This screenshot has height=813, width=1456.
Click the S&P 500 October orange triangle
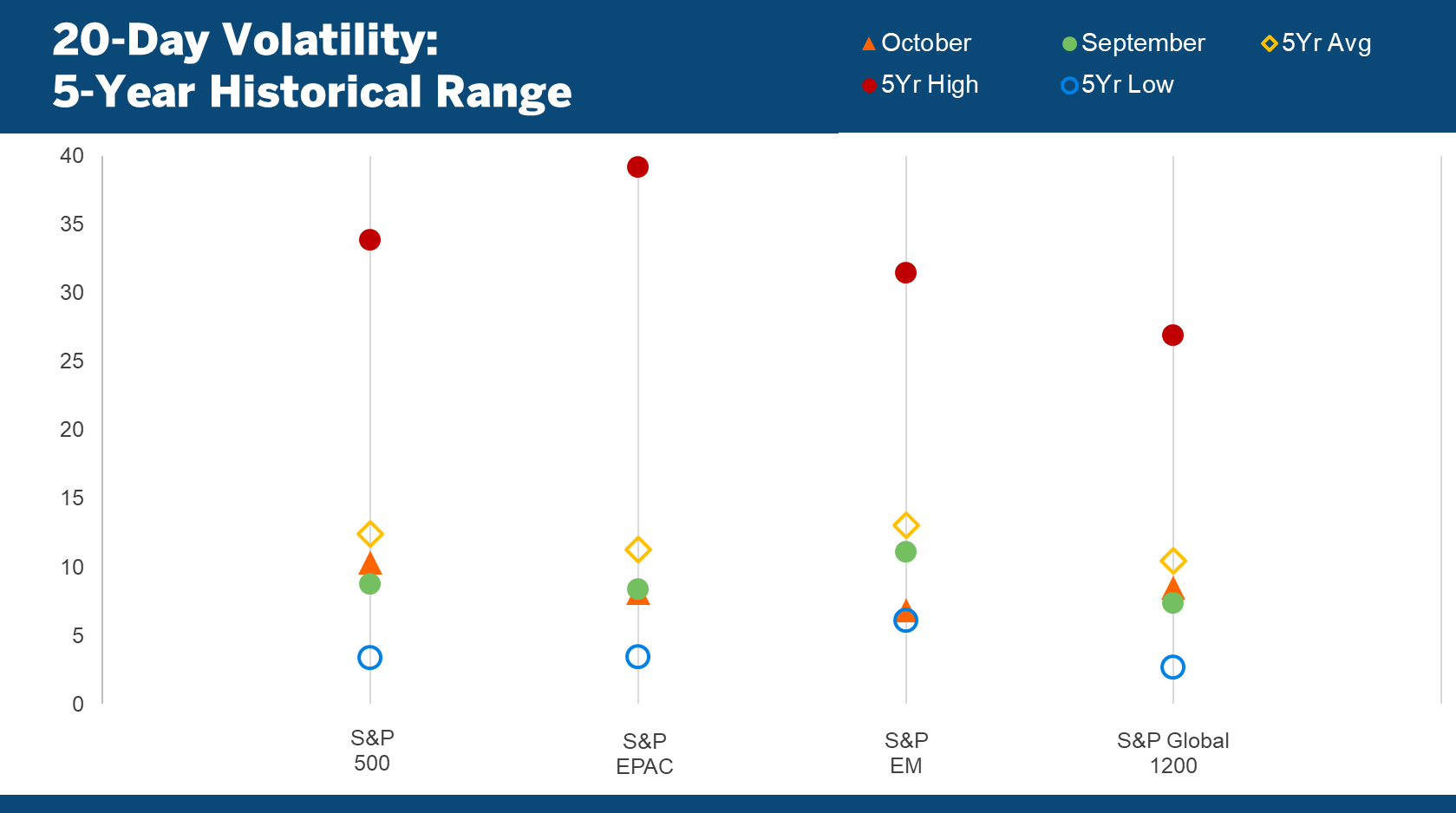370,564
